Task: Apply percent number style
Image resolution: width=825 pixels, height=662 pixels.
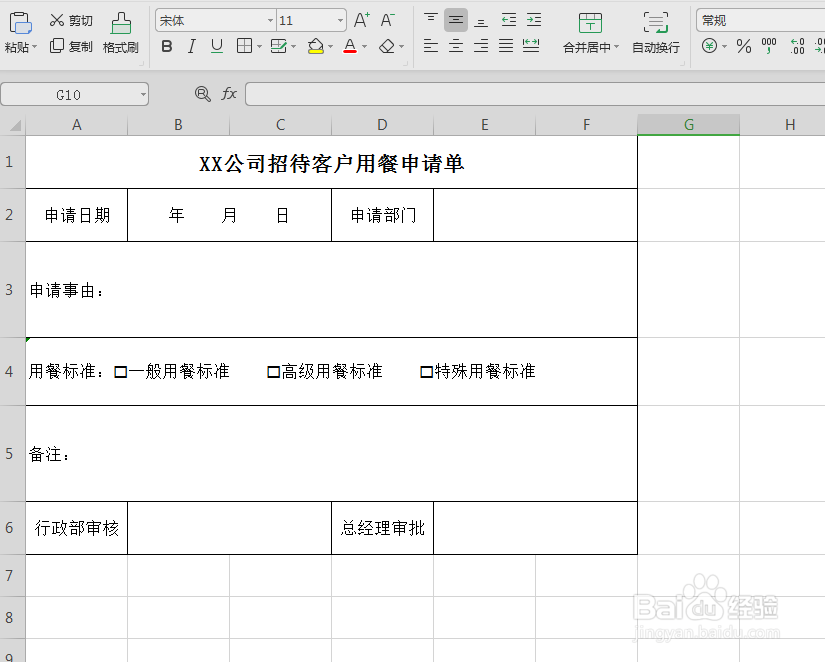Action: click(x=746, y=46)
